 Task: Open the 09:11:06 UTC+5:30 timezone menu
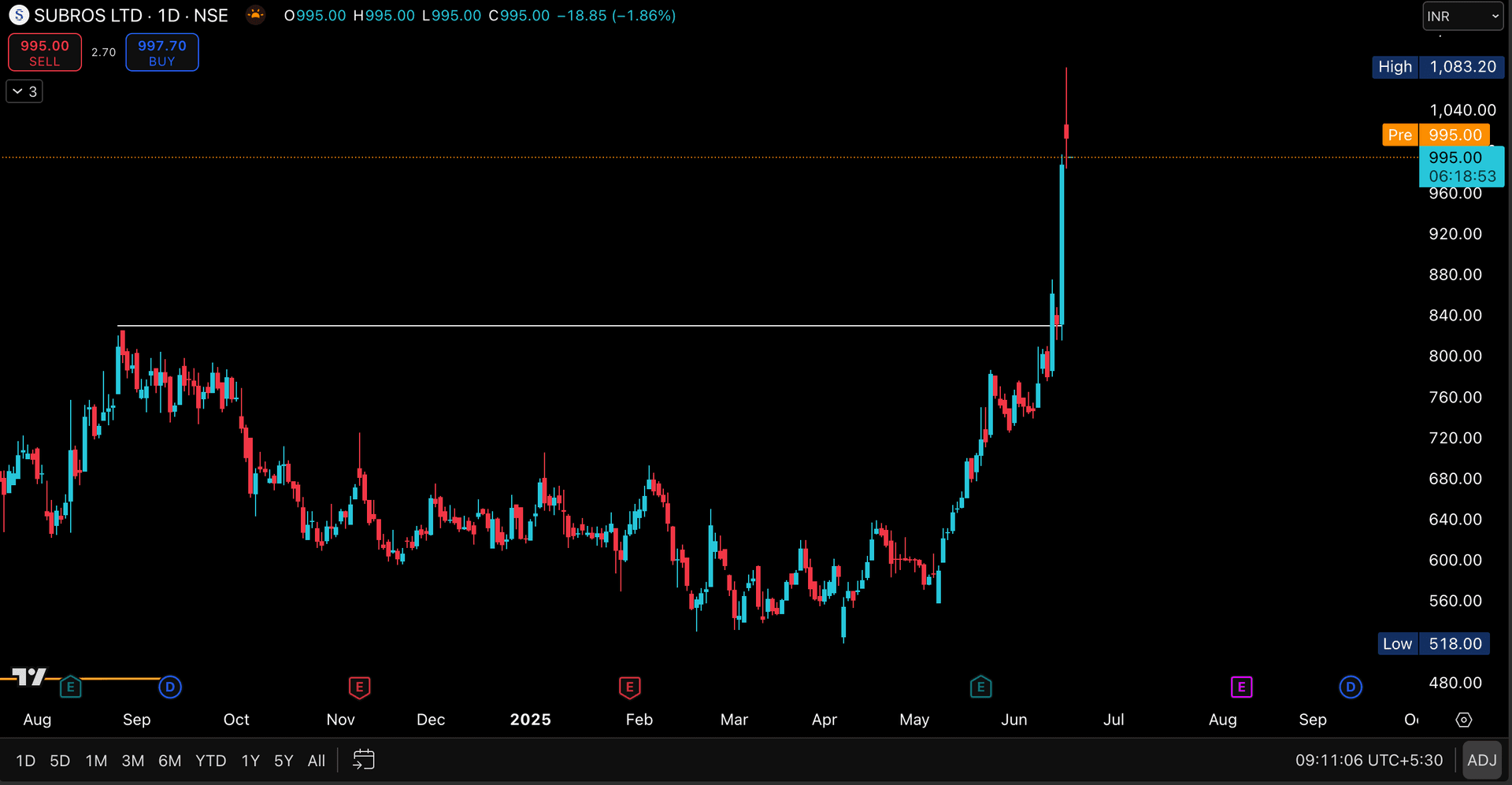[1369, 761]
